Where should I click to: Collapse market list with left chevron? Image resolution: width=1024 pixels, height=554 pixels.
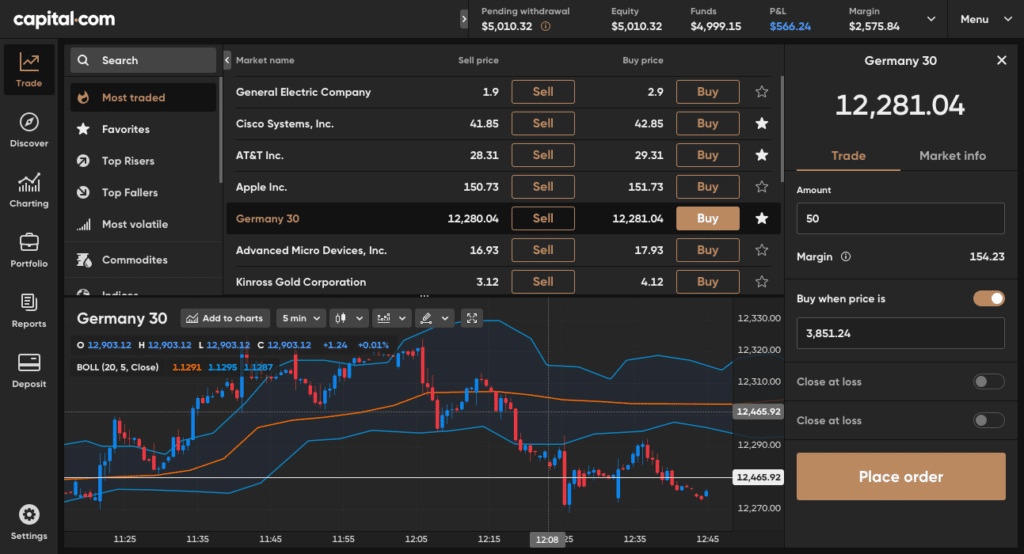(227, 60)
